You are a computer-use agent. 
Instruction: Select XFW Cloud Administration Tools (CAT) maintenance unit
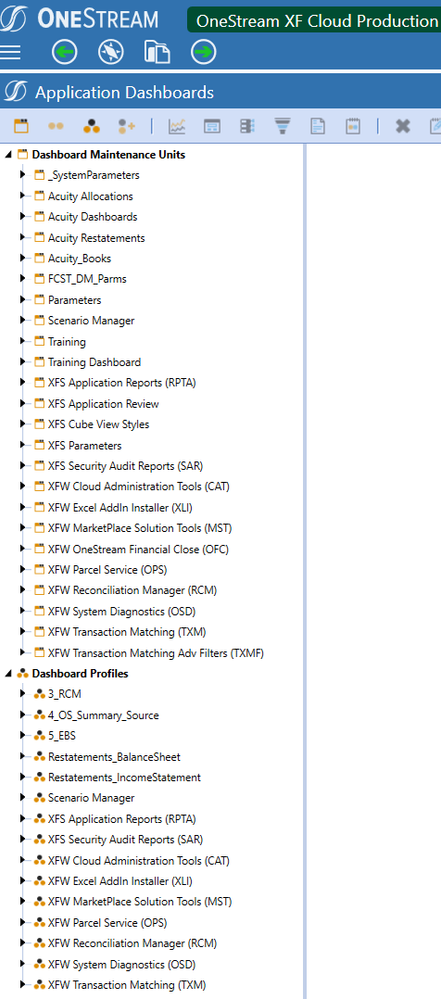(139, 487)
